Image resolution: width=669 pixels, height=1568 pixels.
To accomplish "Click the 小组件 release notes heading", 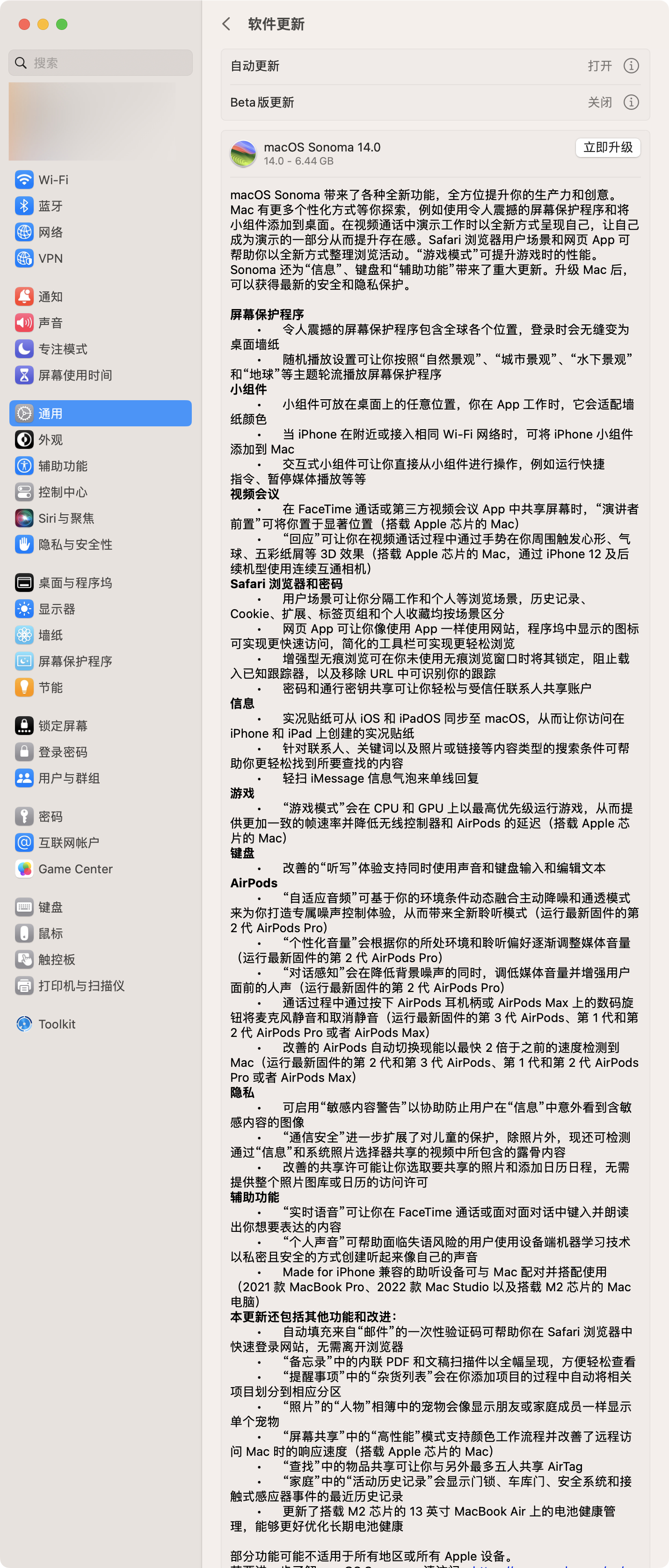I will pyautogui.click(x=248, y=389).
